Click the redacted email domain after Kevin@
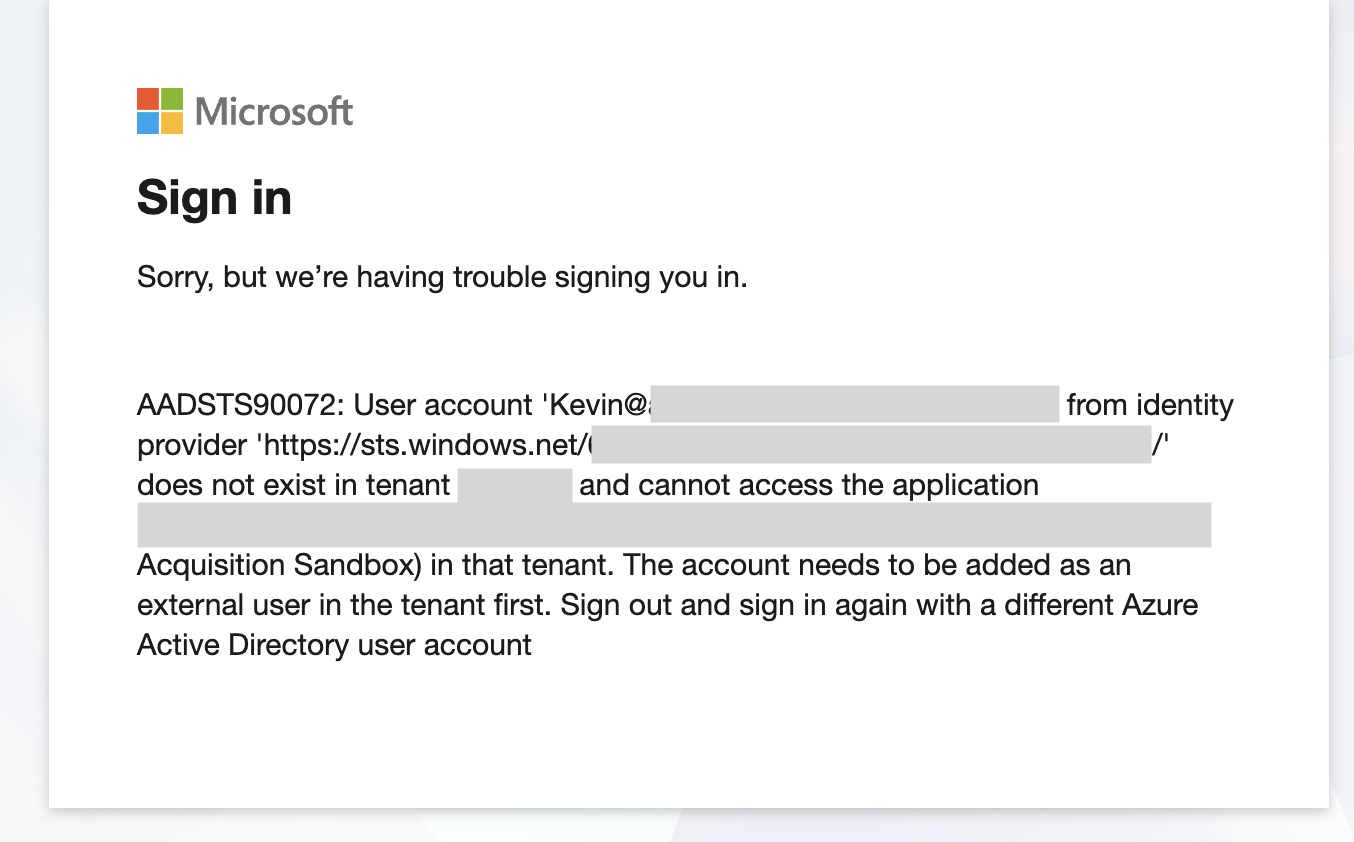This screenshot has width=1354, height=842. 860,405
